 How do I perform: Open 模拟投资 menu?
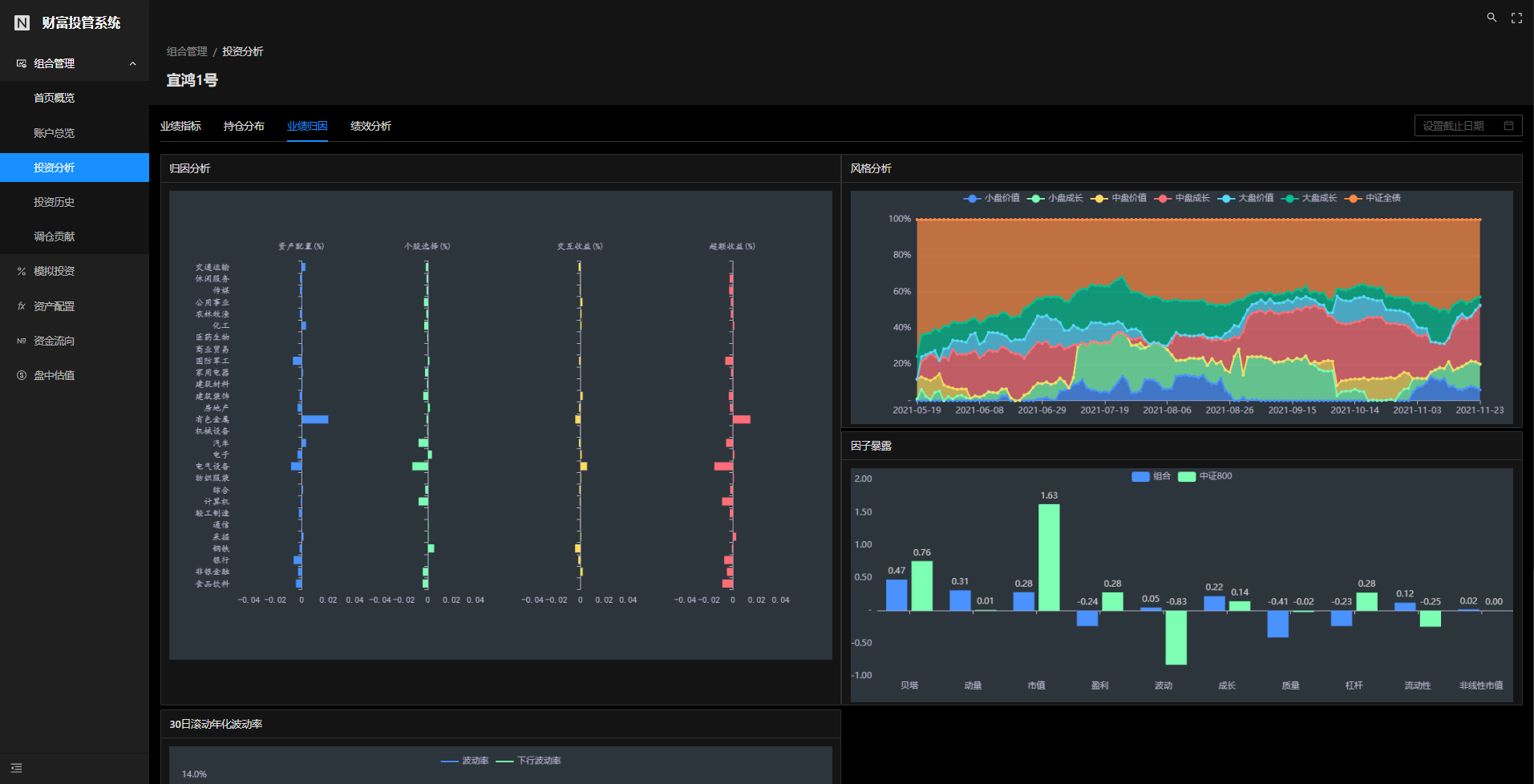(75, 272)
